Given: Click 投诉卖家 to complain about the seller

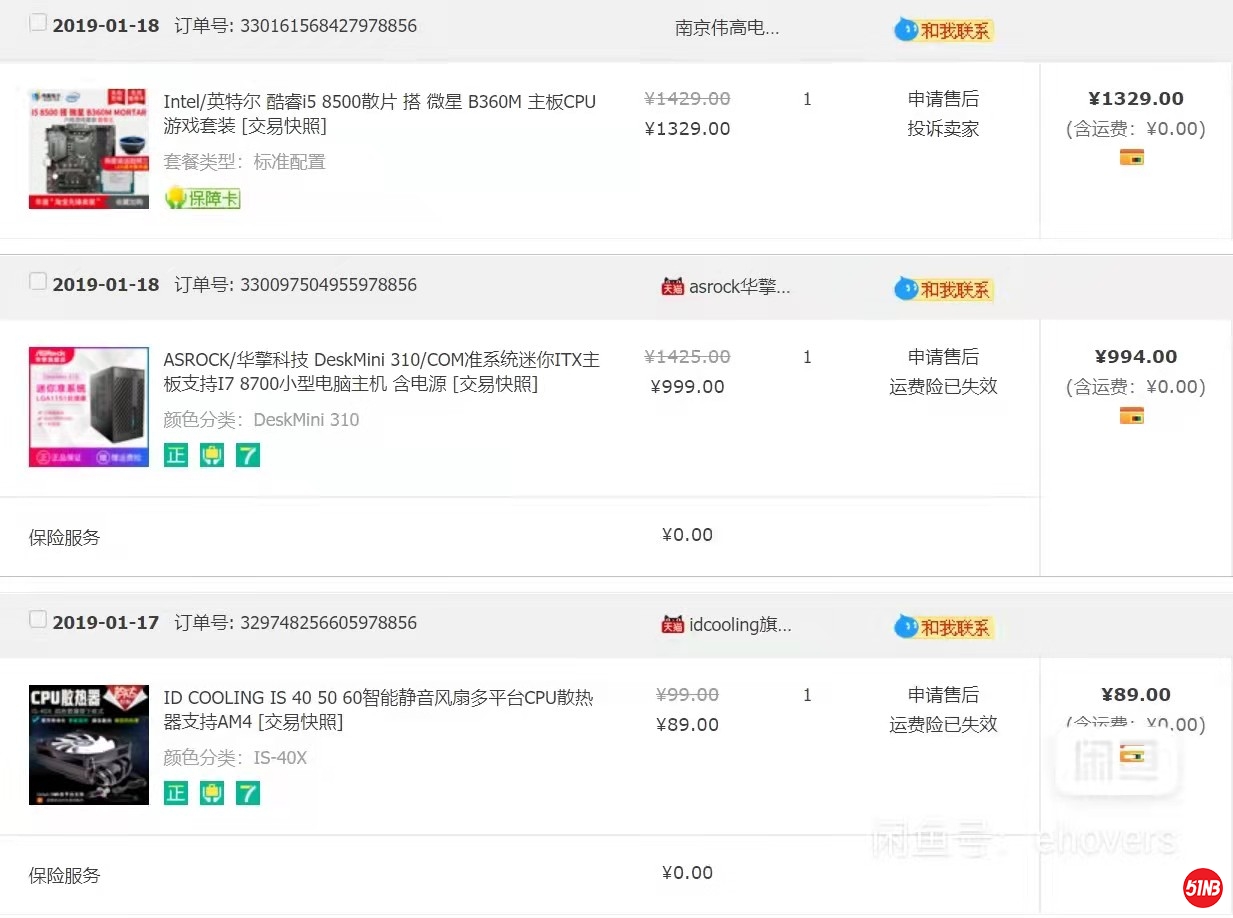Looking at the screenshot, I should (943, 129).
